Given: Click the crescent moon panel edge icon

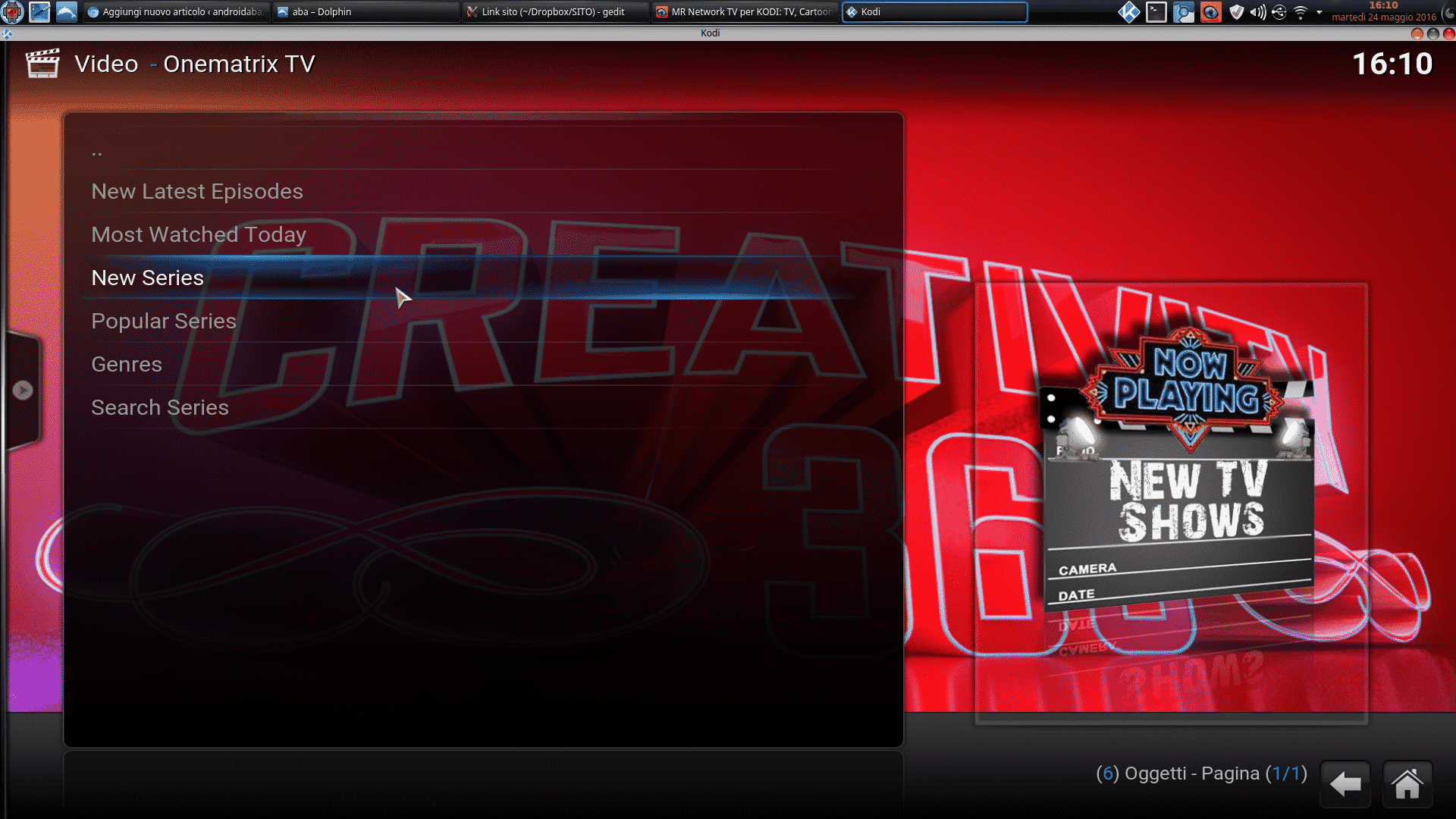Looking at the screenshot, I should pyautogui.click(x=1448, y=11).
